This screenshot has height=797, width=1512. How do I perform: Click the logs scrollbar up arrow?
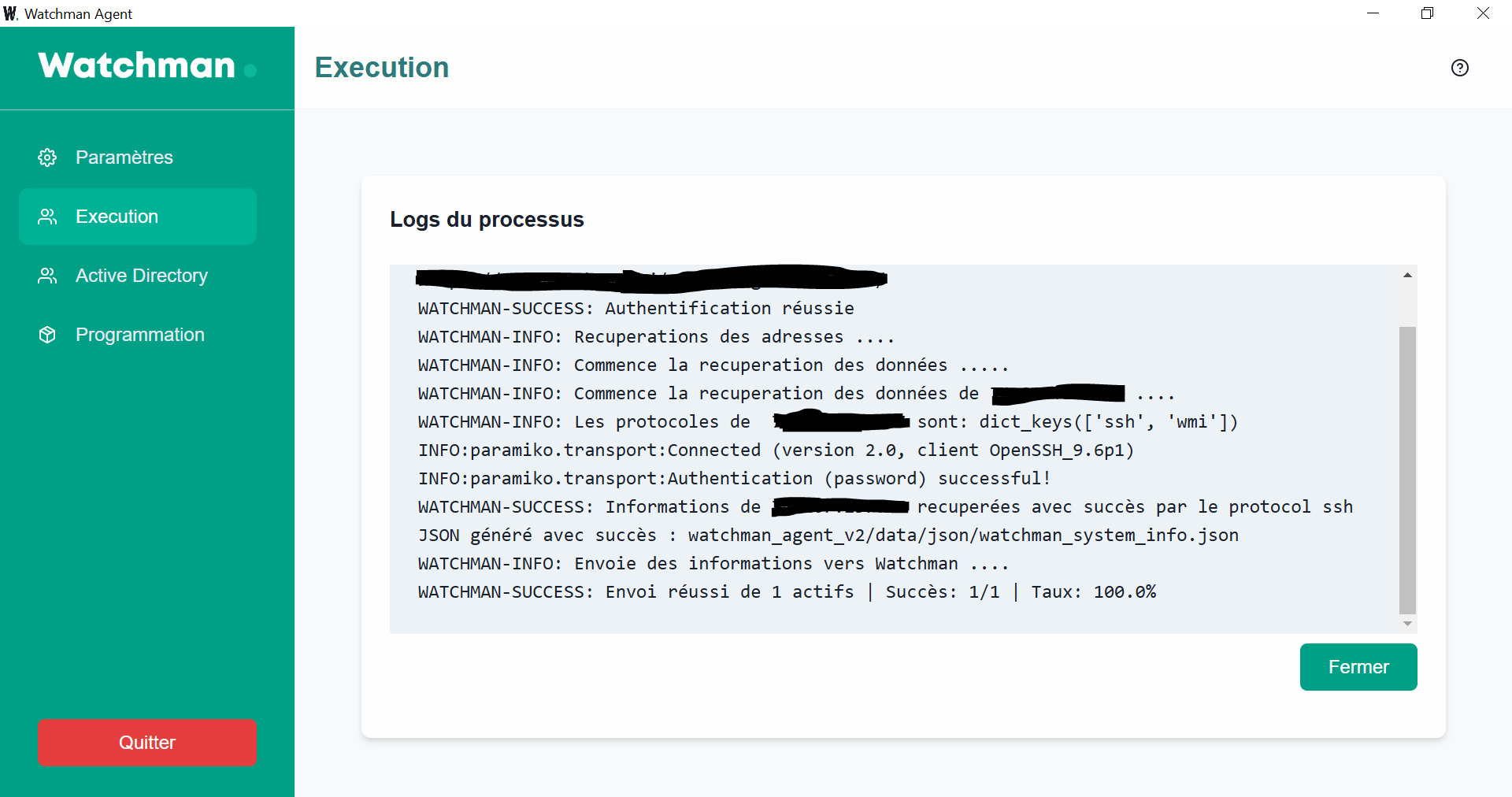point(1407,275)
